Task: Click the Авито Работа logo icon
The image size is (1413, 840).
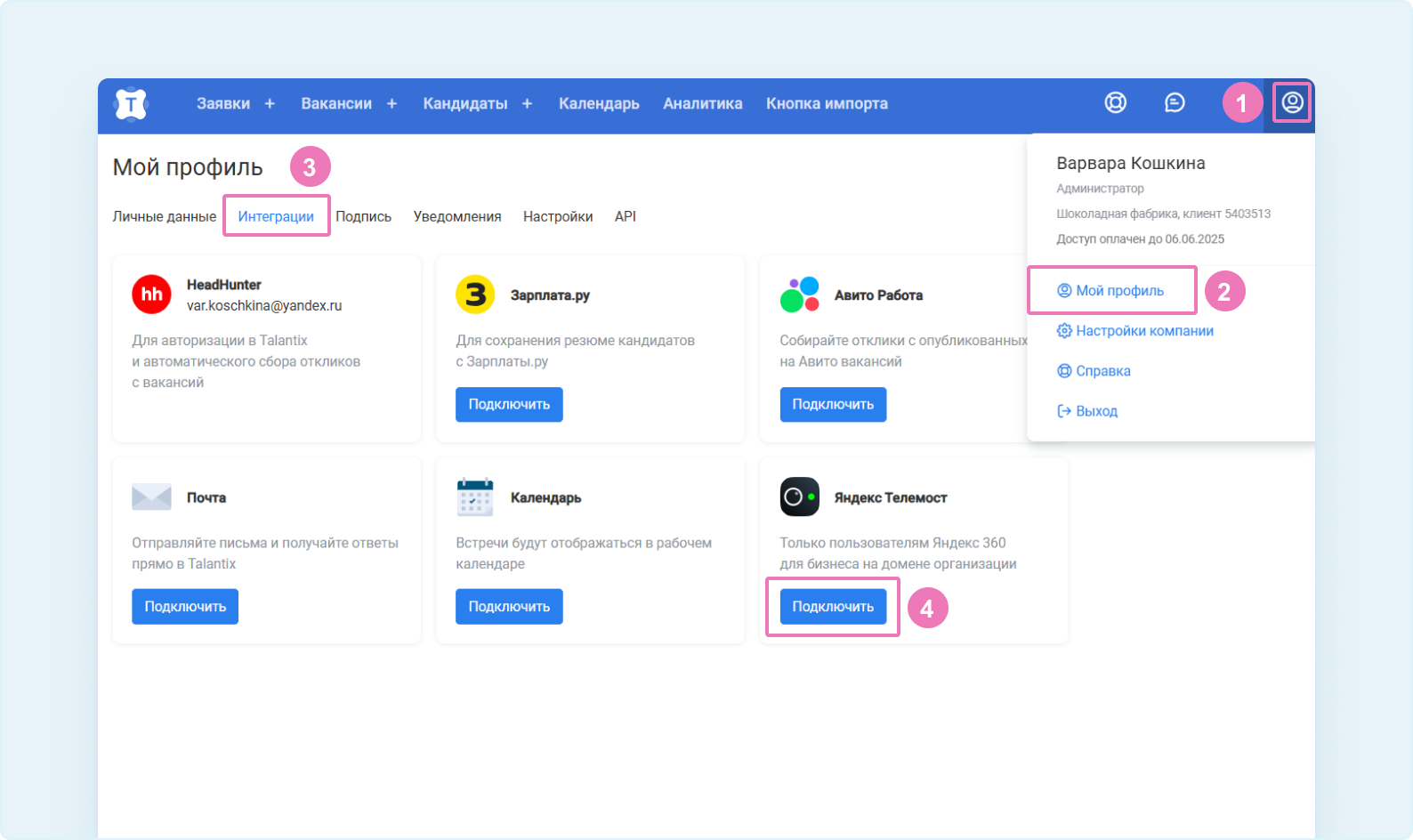Action: (x=799, y=295)
